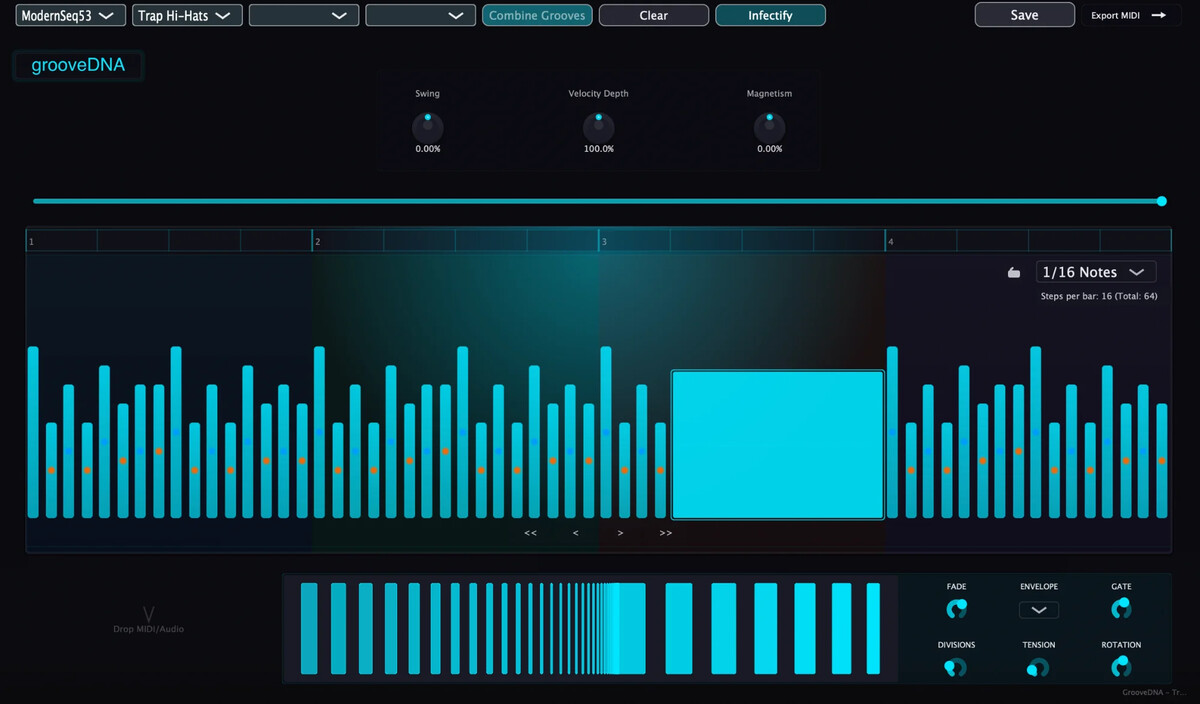
Task: Adjust the Gate knob
Action: [1120, 609]
